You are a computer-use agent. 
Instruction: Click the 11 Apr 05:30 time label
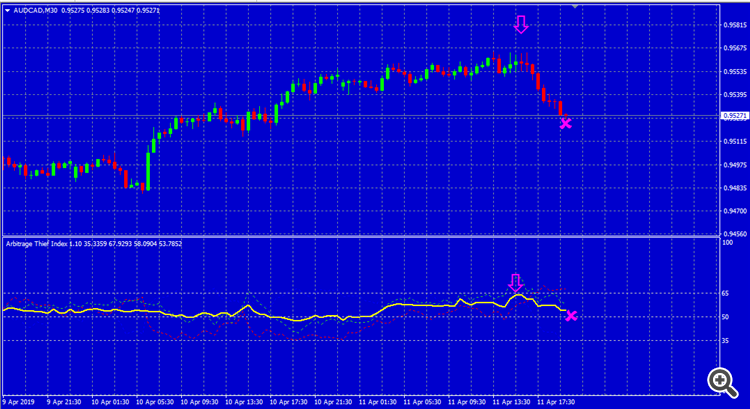tap(422, 402)
